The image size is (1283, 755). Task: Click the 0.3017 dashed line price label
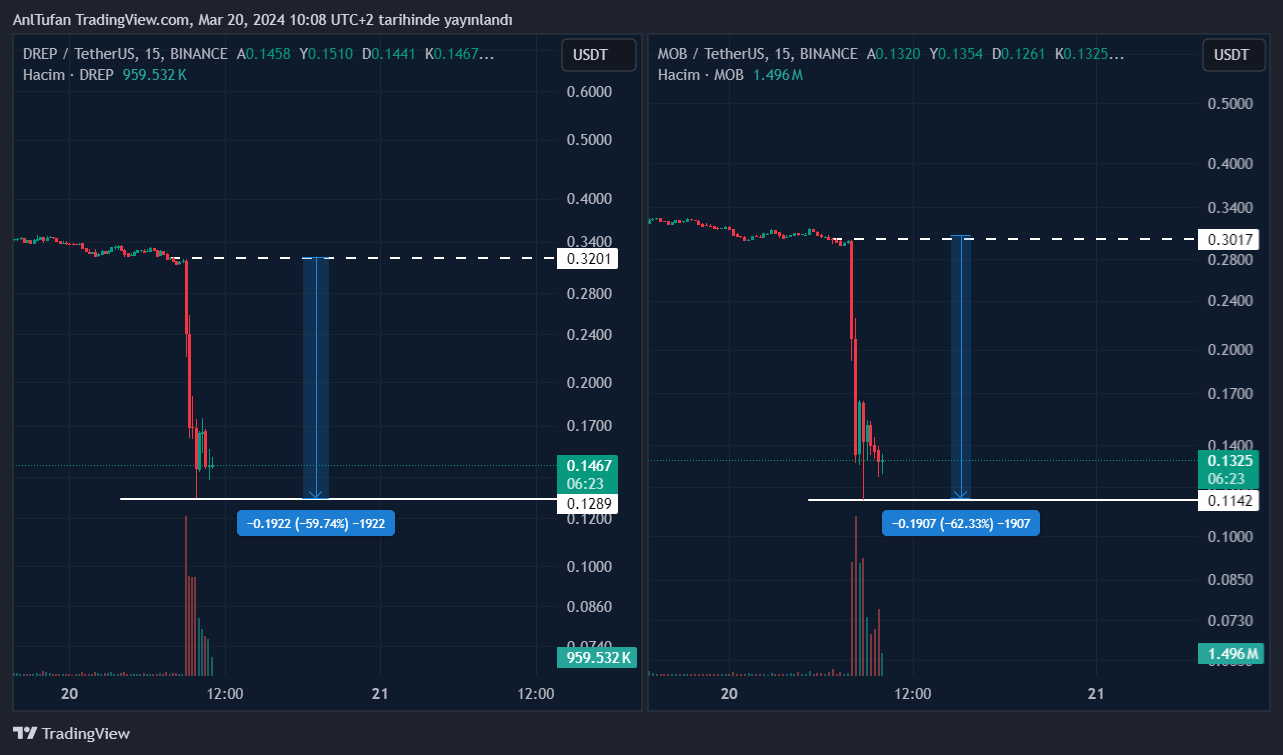(x=1231, y=239)
